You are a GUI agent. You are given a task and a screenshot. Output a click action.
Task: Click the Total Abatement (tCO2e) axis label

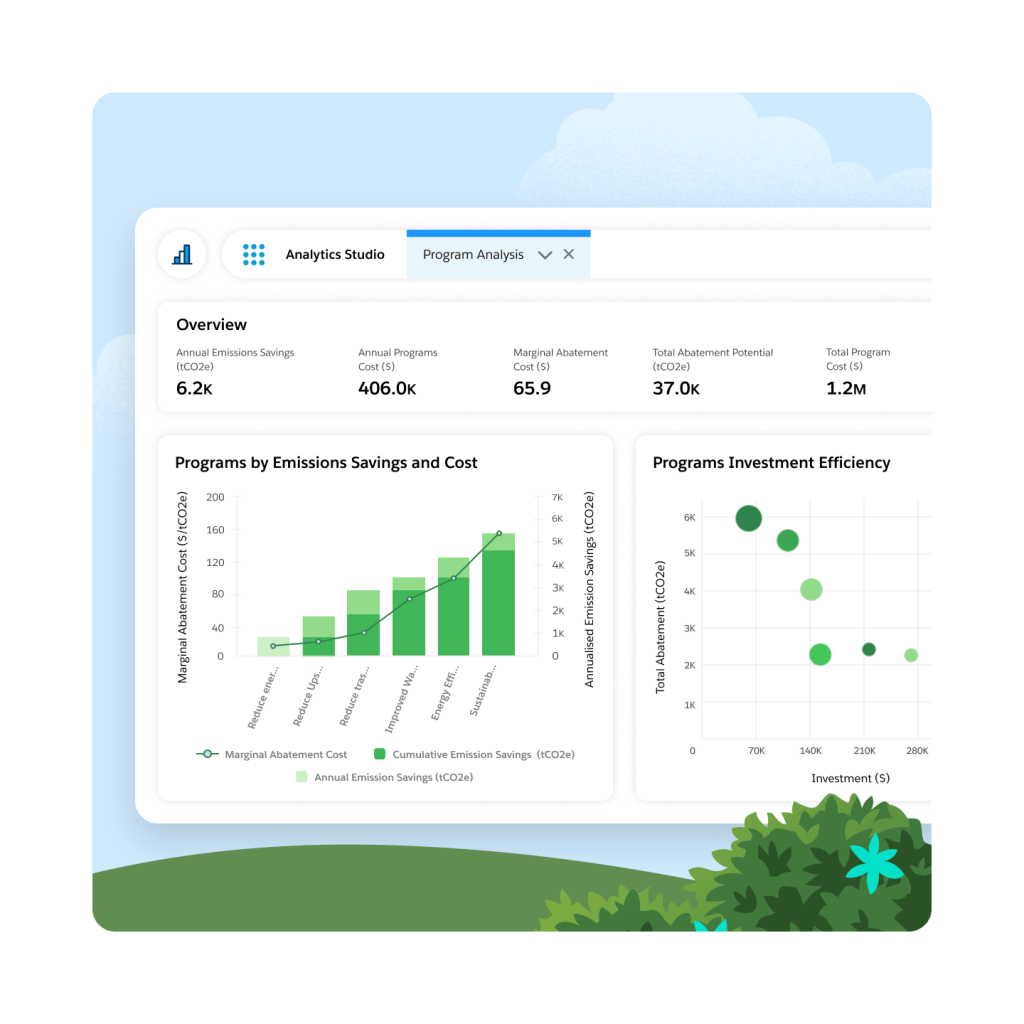660,627
